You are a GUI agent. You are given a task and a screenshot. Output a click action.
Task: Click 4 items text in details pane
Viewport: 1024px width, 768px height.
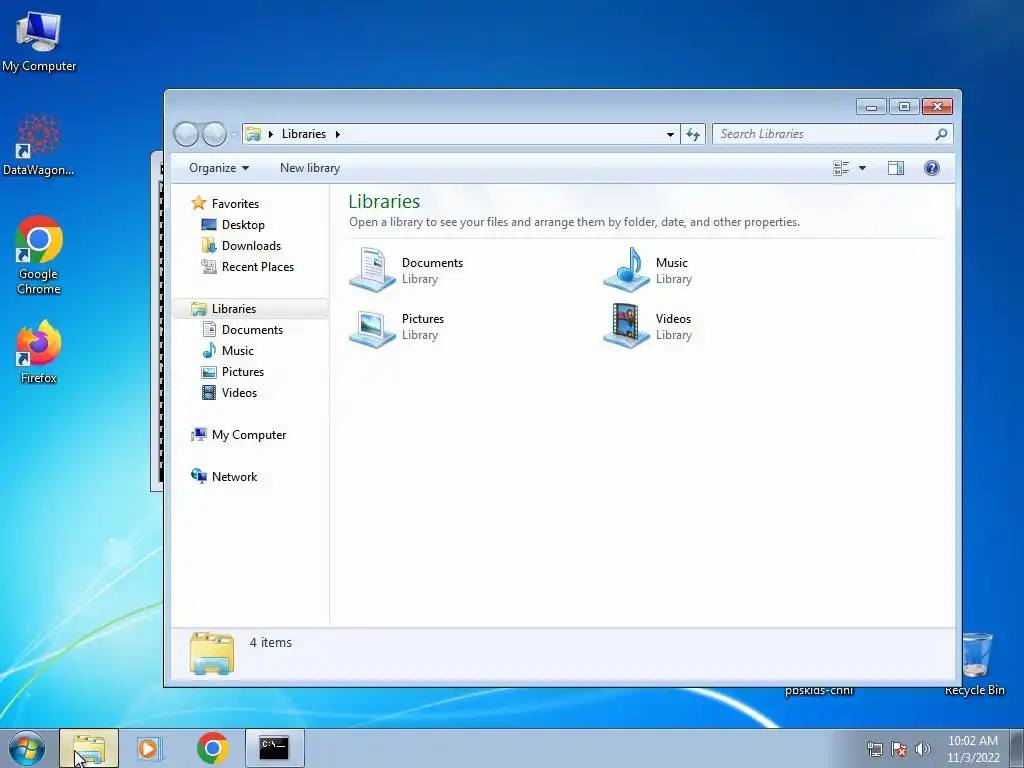270,643
